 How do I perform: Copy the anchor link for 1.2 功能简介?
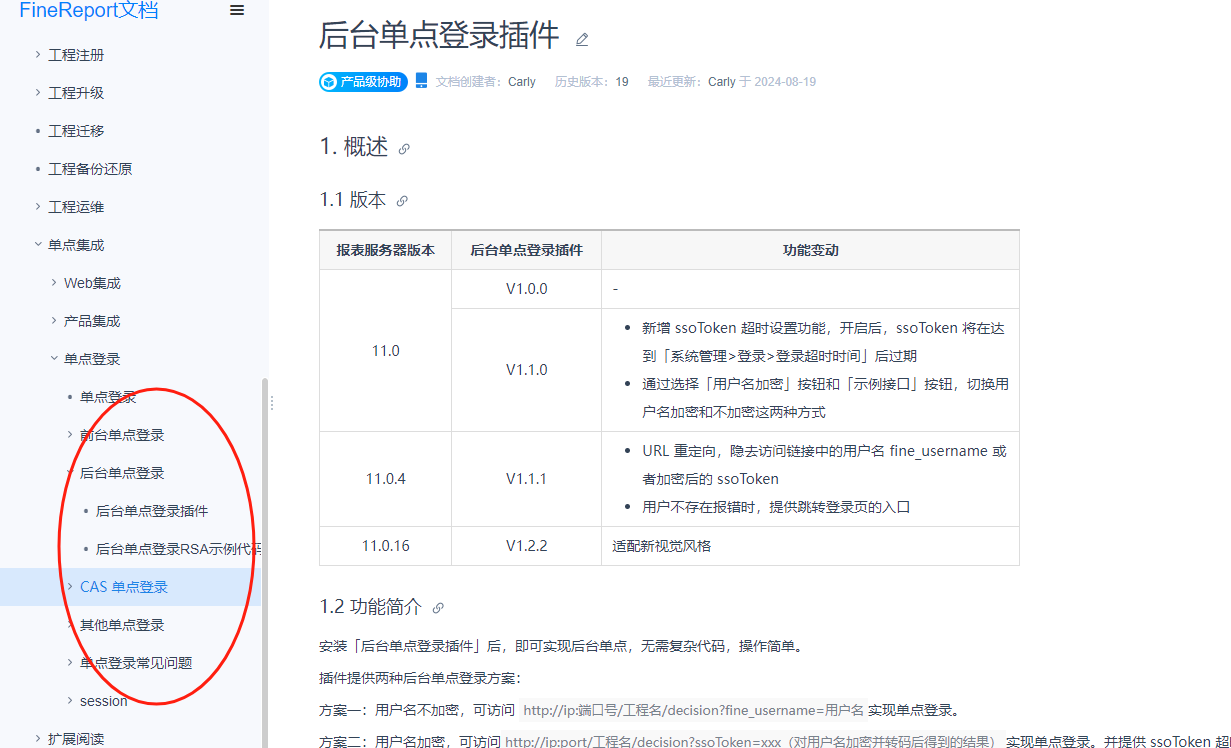(x=438, y=608)
